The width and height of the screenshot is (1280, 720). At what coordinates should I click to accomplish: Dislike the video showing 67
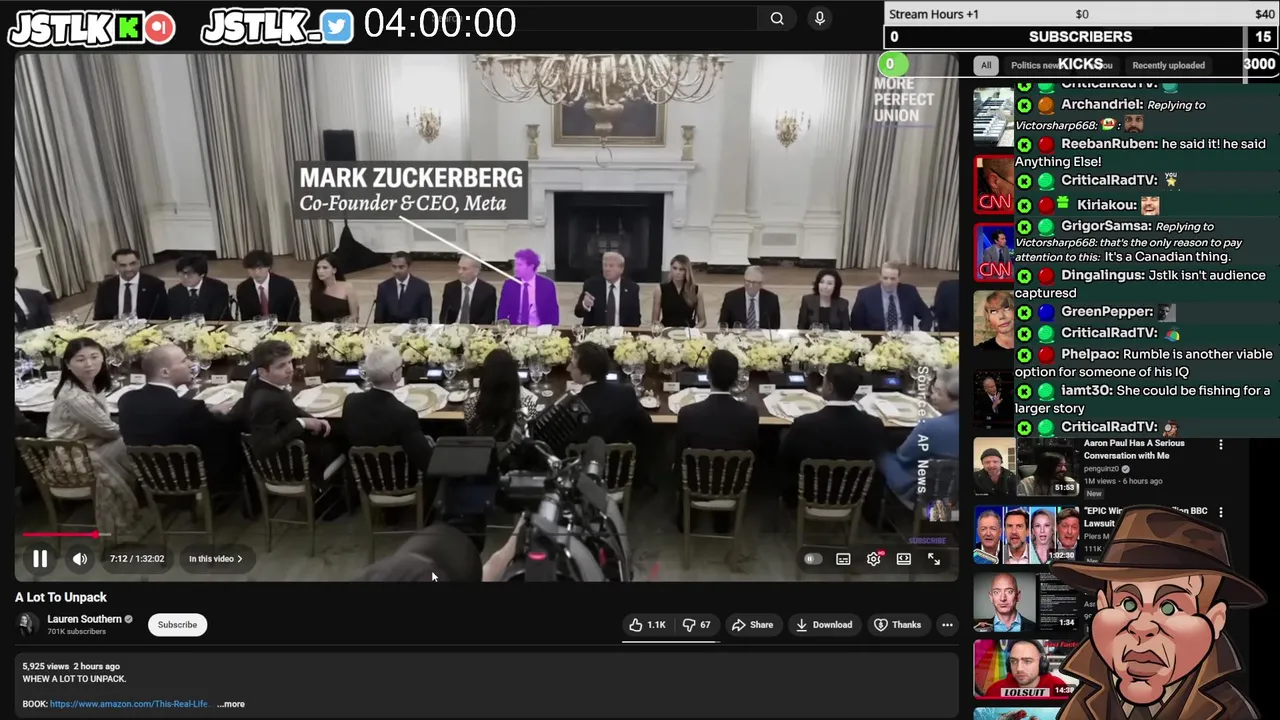coord(696,625)
